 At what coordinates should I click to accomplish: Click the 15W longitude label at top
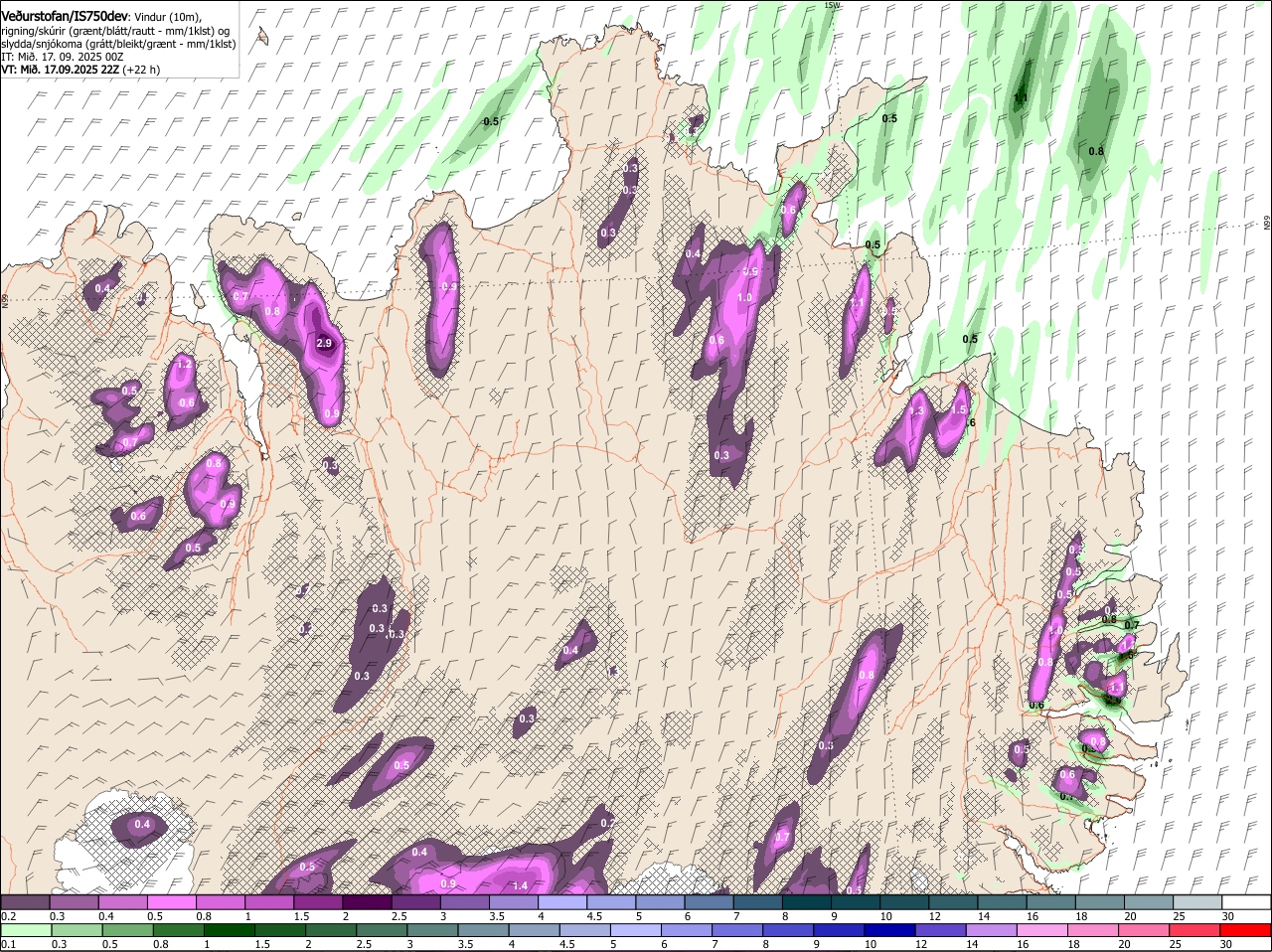coord(832,6)
